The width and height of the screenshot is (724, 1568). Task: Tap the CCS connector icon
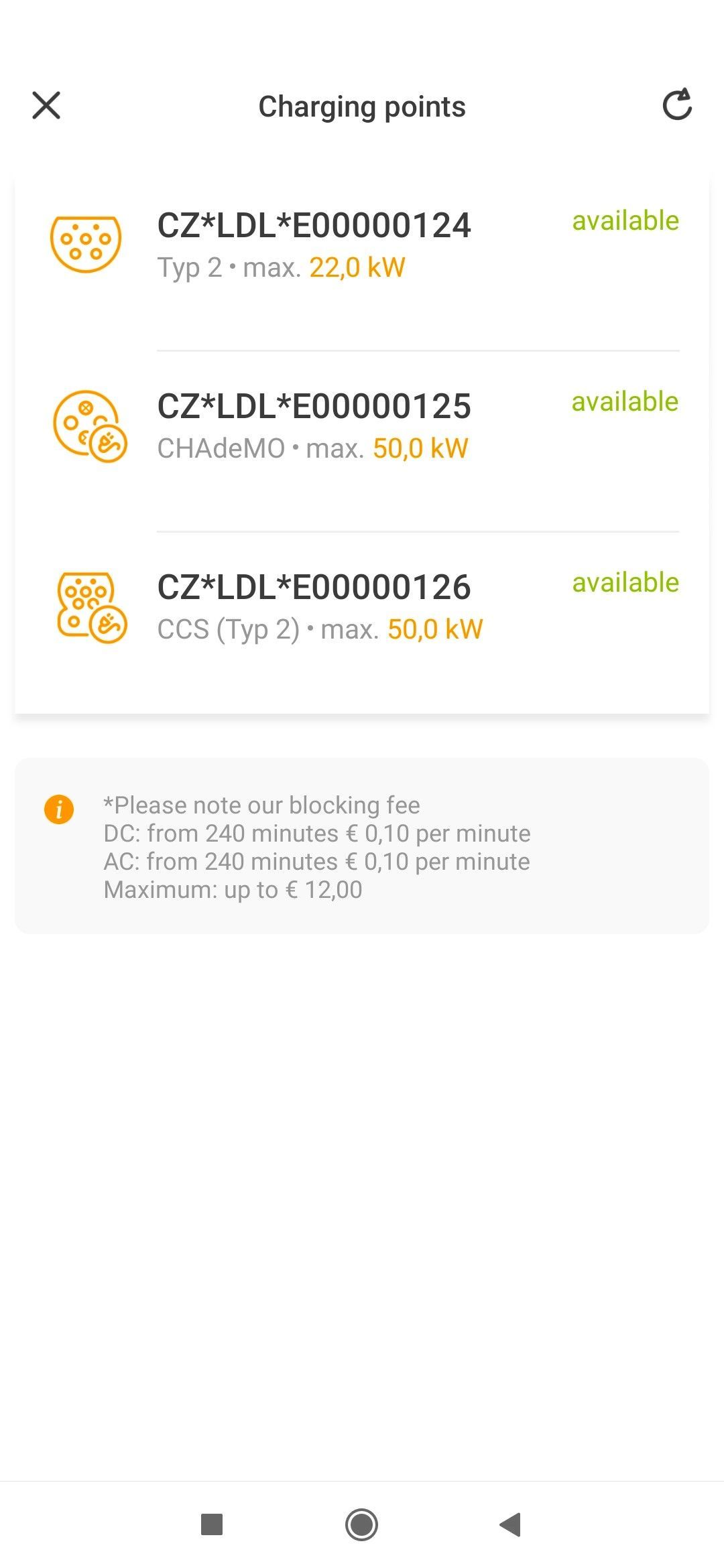(x=91, y=607)
